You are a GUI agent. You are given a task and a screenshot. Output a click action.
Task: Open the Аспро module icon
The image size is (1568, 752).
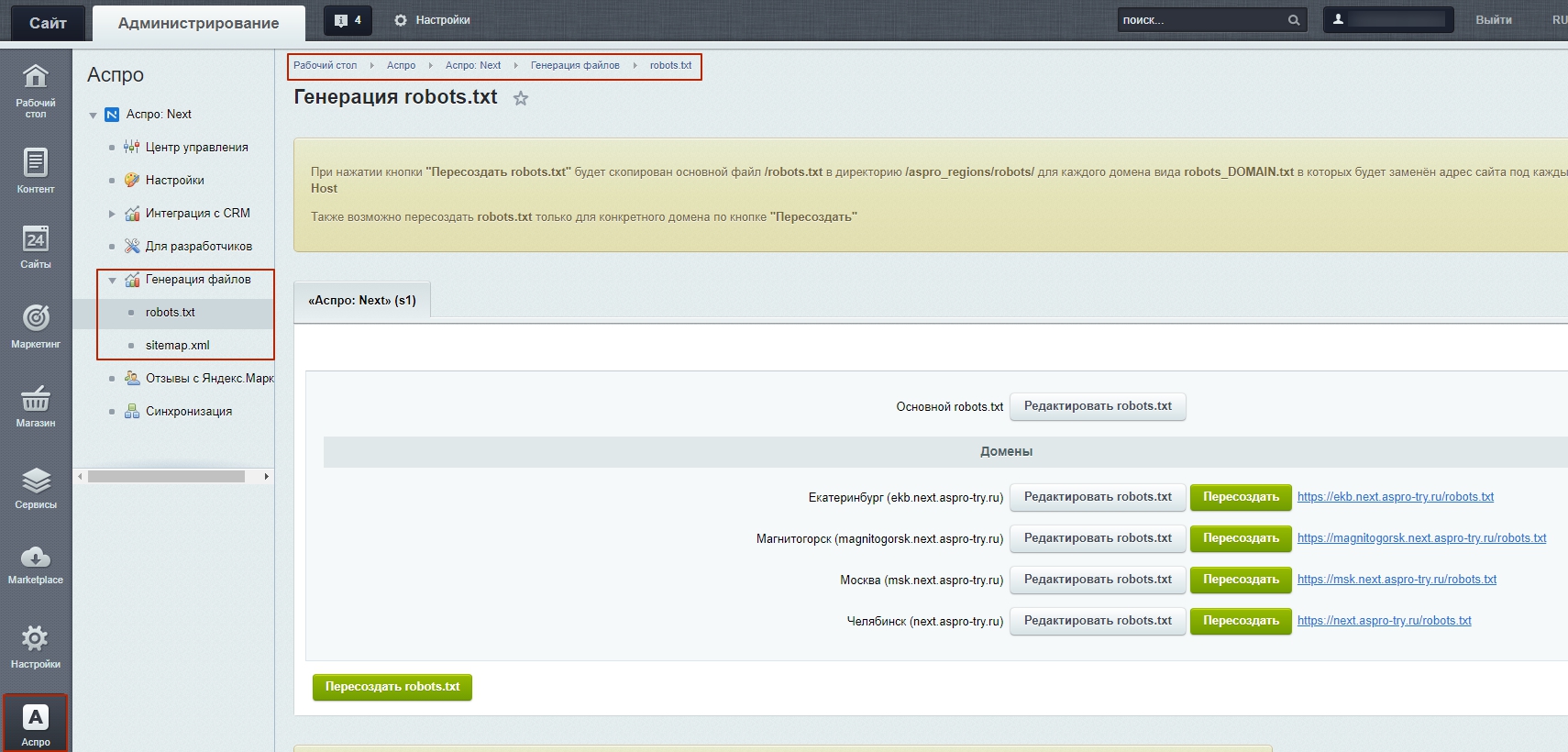coord(36,717)
